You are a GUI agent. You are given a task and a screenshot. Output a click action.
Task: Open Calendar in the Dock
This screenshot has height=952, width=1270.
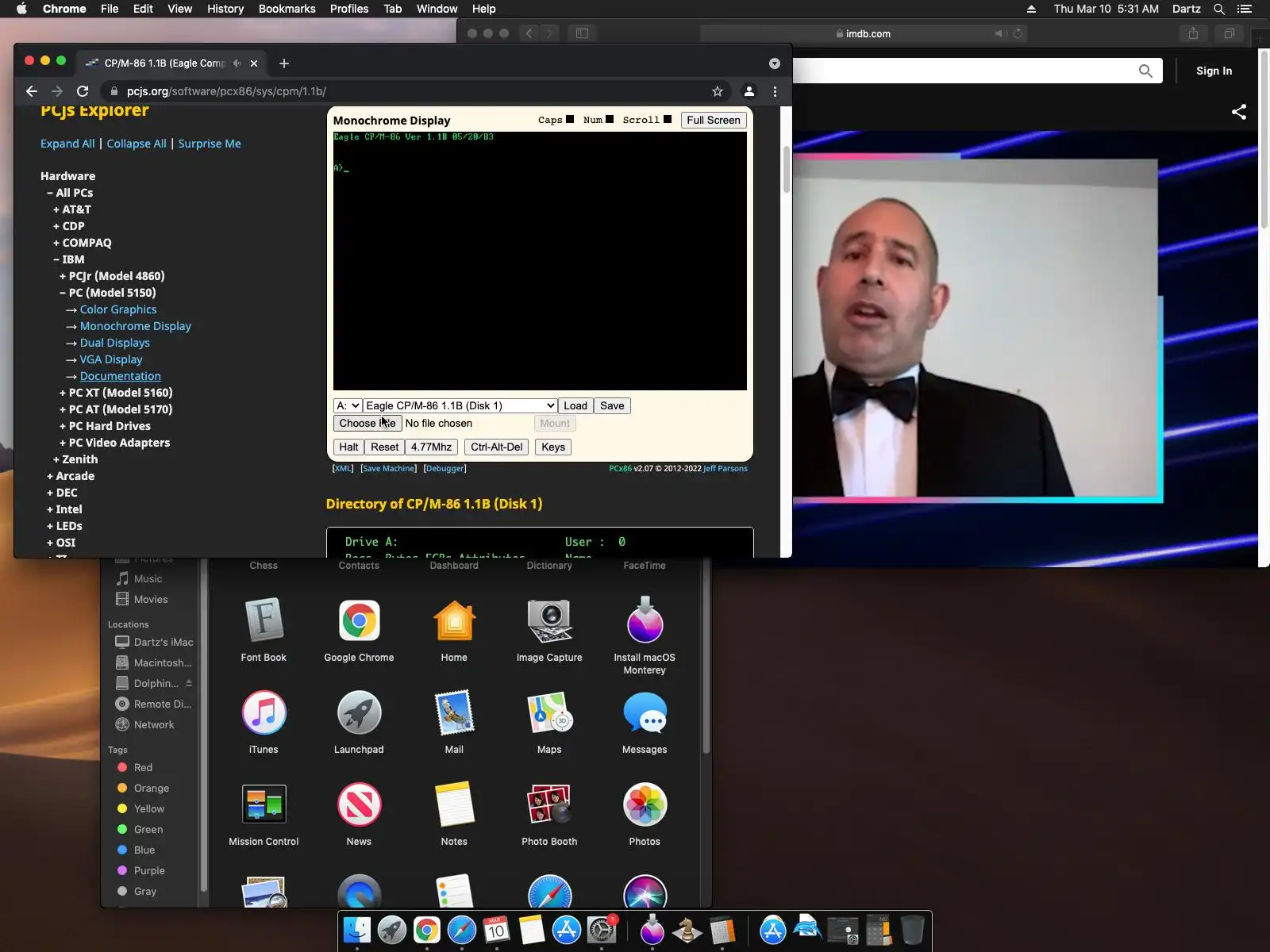tap(497, 930)
